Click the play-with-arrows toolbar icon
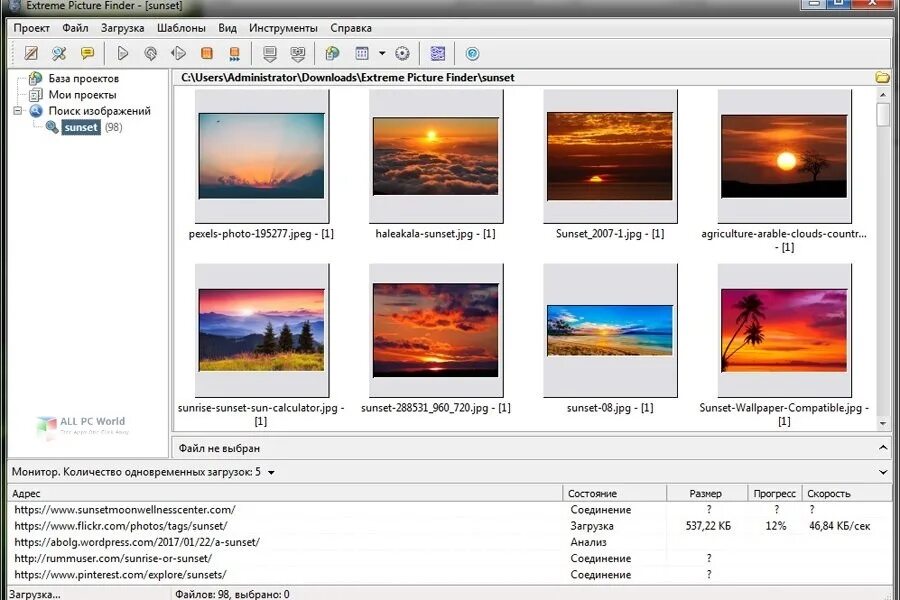The width and height of the screenshot is (900, 600). (179, 53)
